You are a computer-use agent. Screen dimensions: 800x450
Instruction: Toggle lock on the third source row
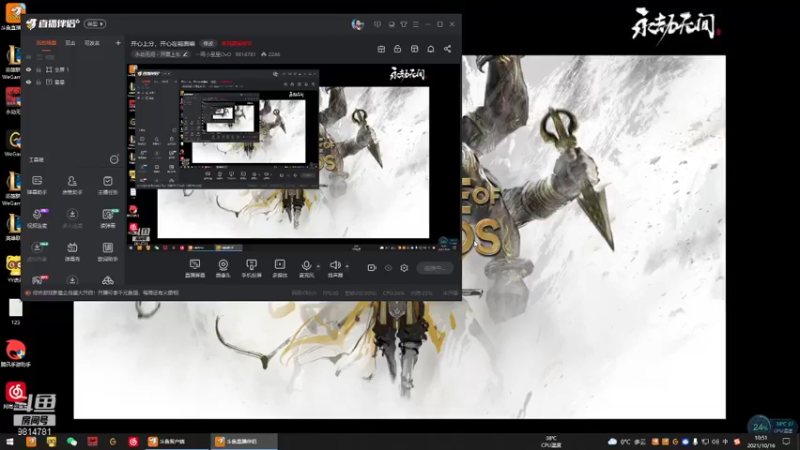(x=38, y=82)
